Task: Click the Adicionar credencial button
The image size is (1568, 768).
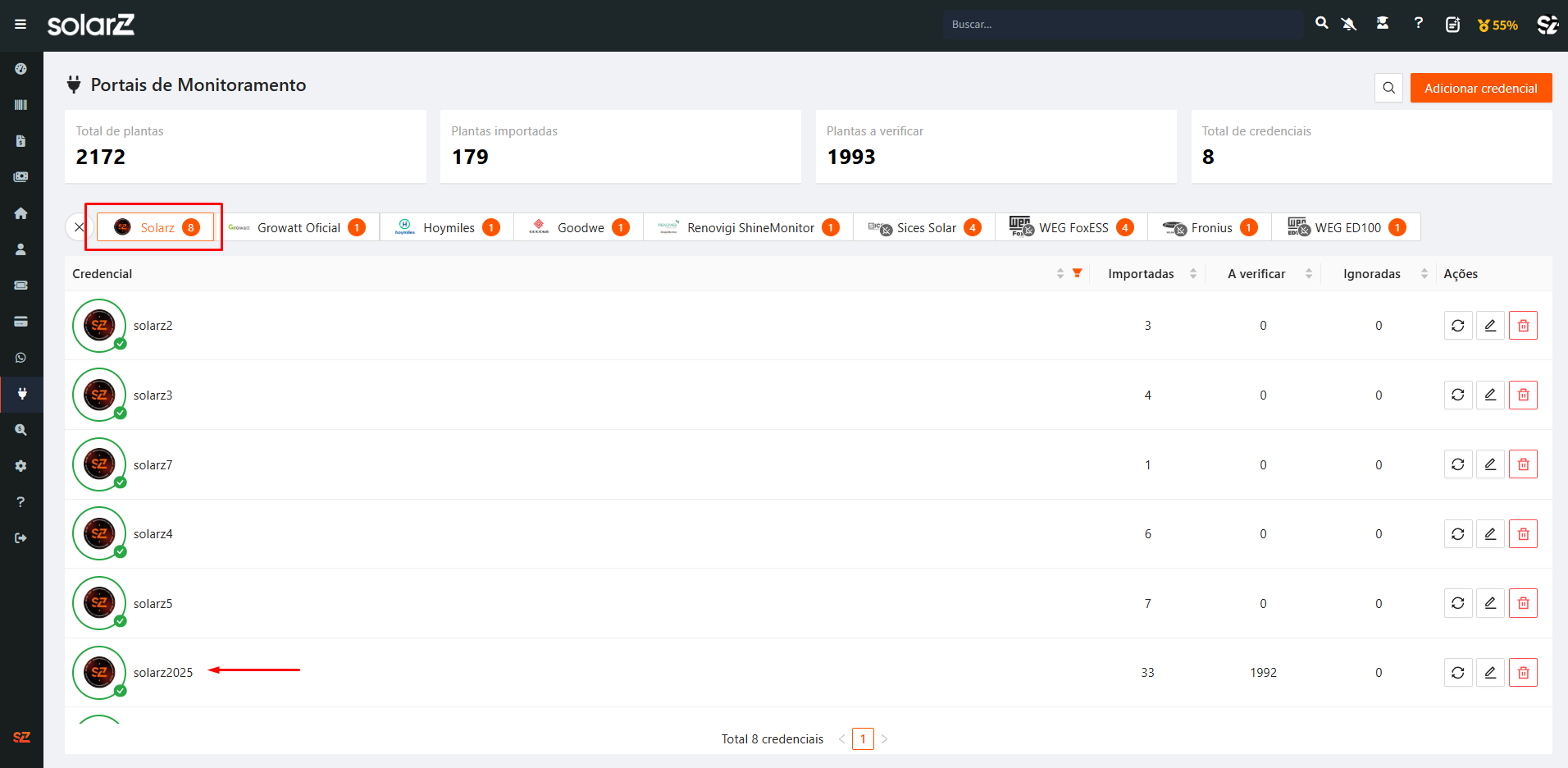Action: point(1480,89)
